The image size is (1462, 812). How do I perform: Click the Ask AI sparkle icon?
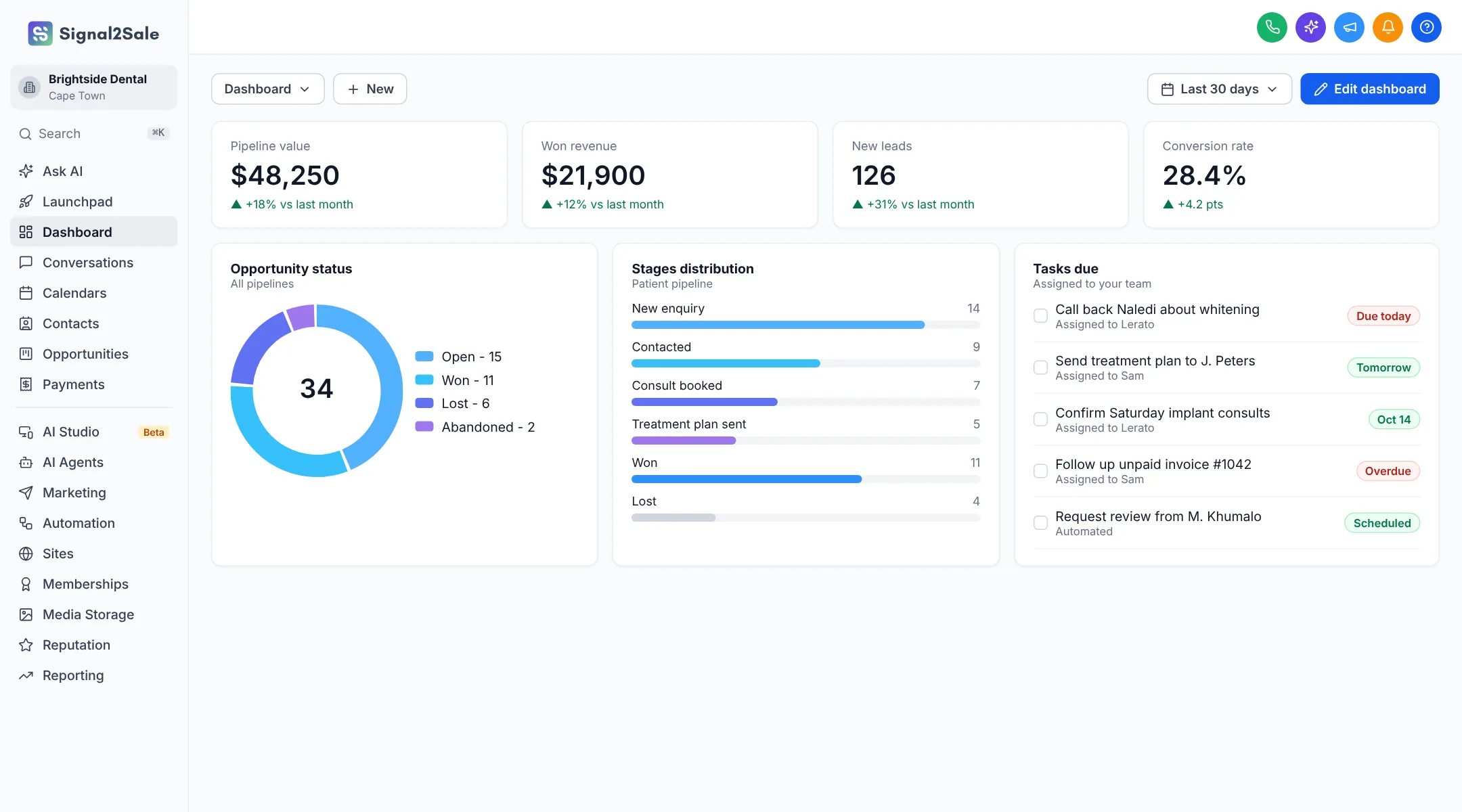click(26, 171)
